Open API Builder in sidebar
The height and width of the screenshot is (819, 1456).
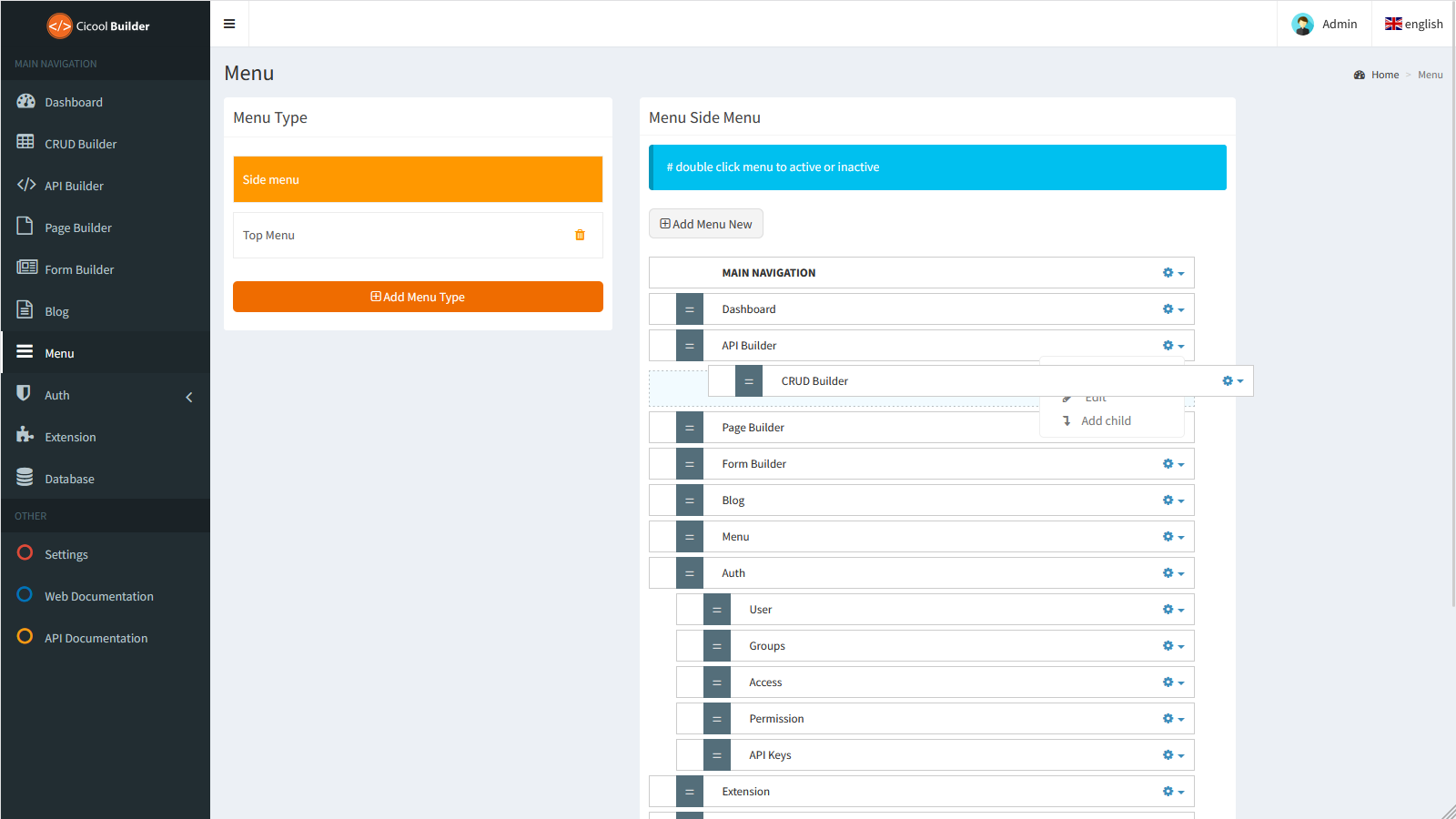tap(106, 186)
